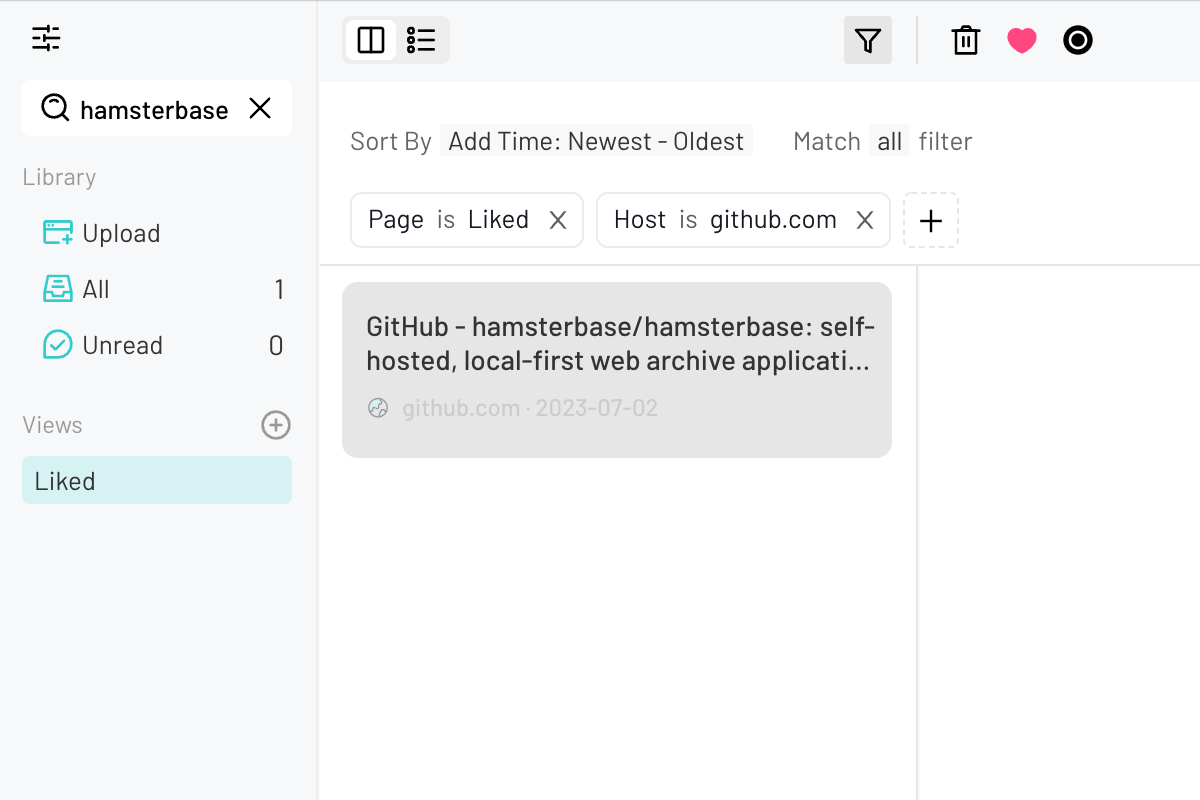1200x800 pixels.
Task: Click the search magnifier icon
Action: tap(55, 108)
